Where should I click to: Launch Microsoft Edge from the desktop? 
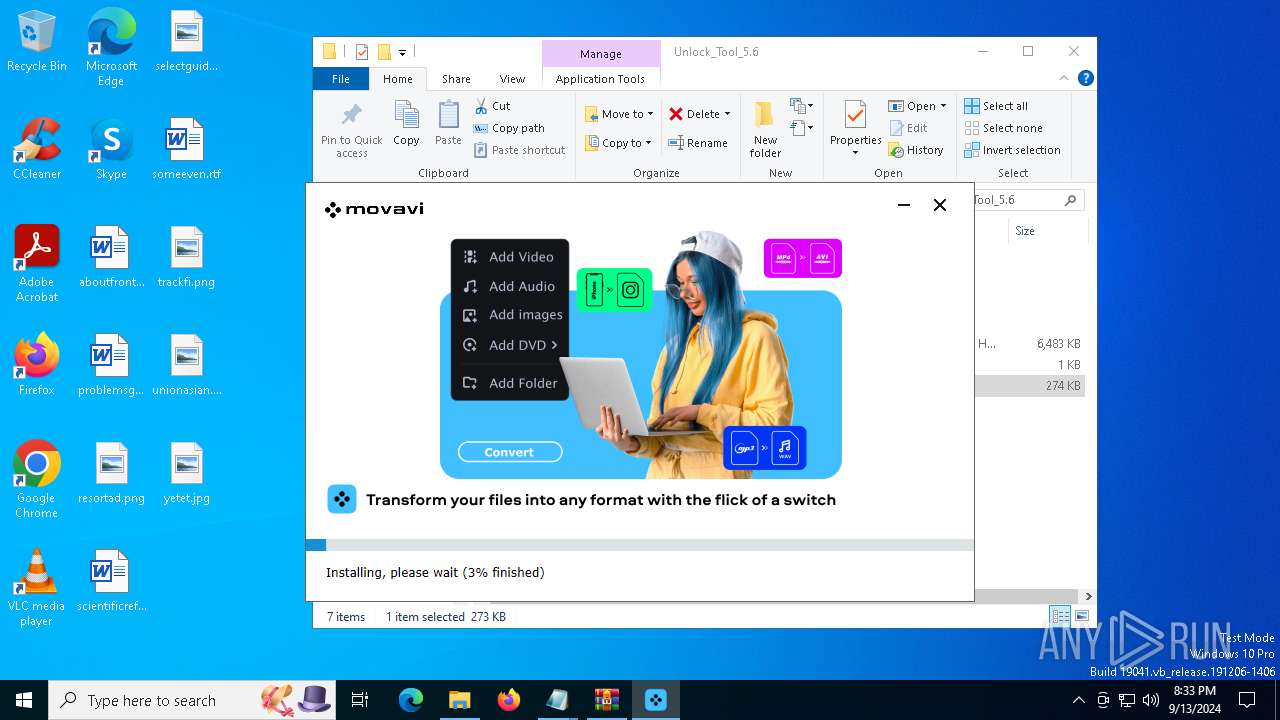click(111, 47)
